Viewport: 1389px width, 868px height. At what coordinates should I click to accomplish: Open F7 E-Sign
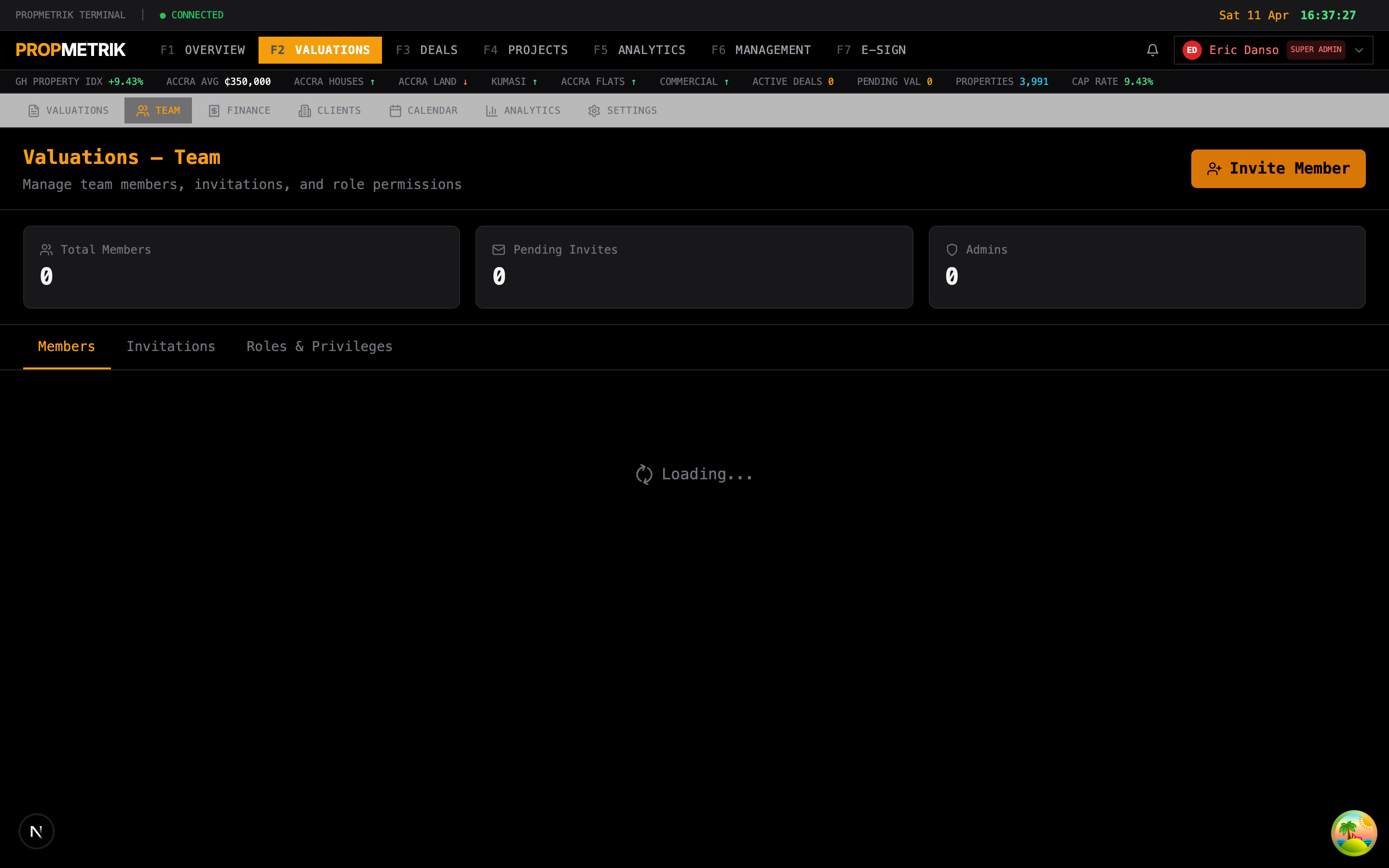(872, 50)
